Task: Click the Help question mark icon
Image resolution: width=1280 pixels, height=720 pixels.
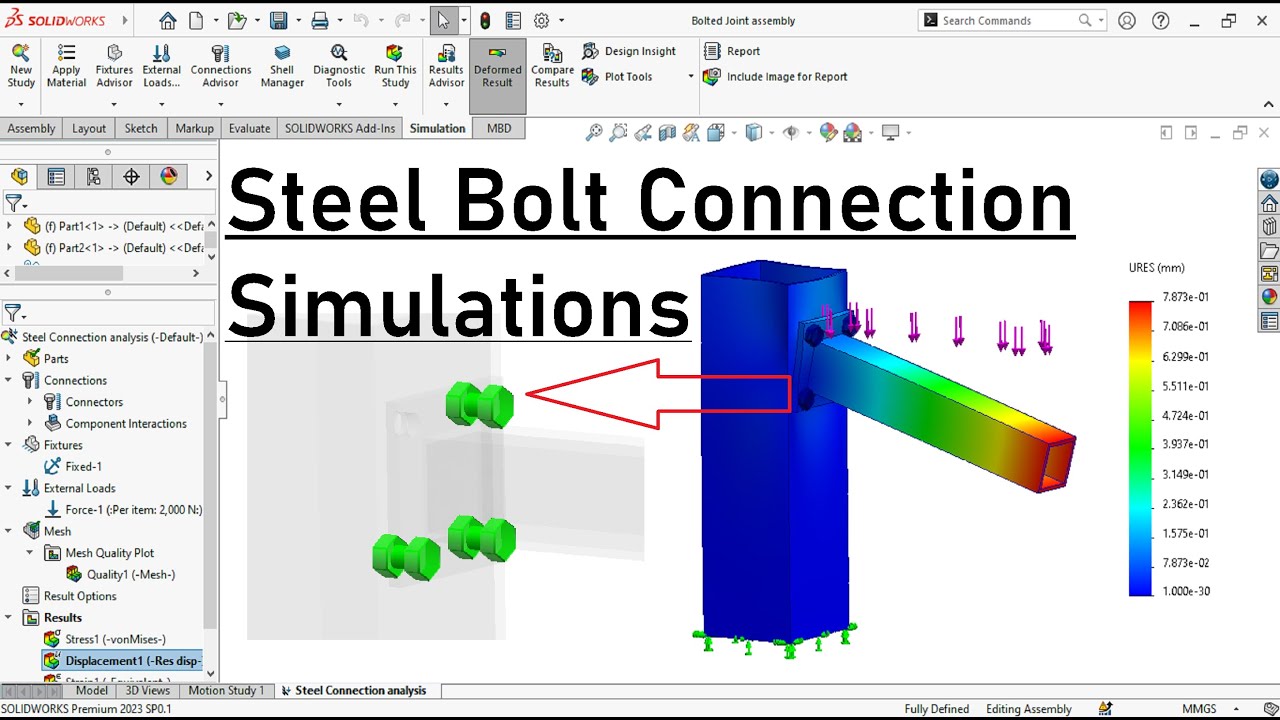Action: [1161, 20]
